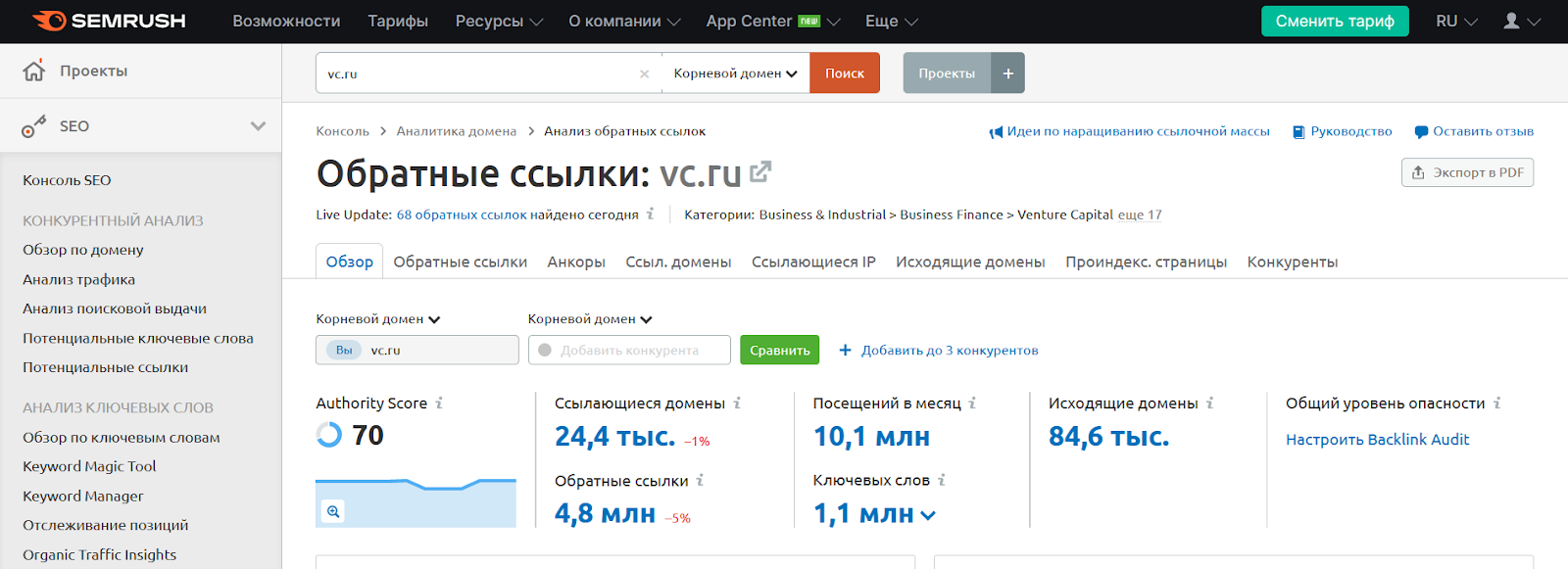Screen dimensions: 1568x569
Task: Switch to the Анкоры tab
Action: tap(576, 261)
